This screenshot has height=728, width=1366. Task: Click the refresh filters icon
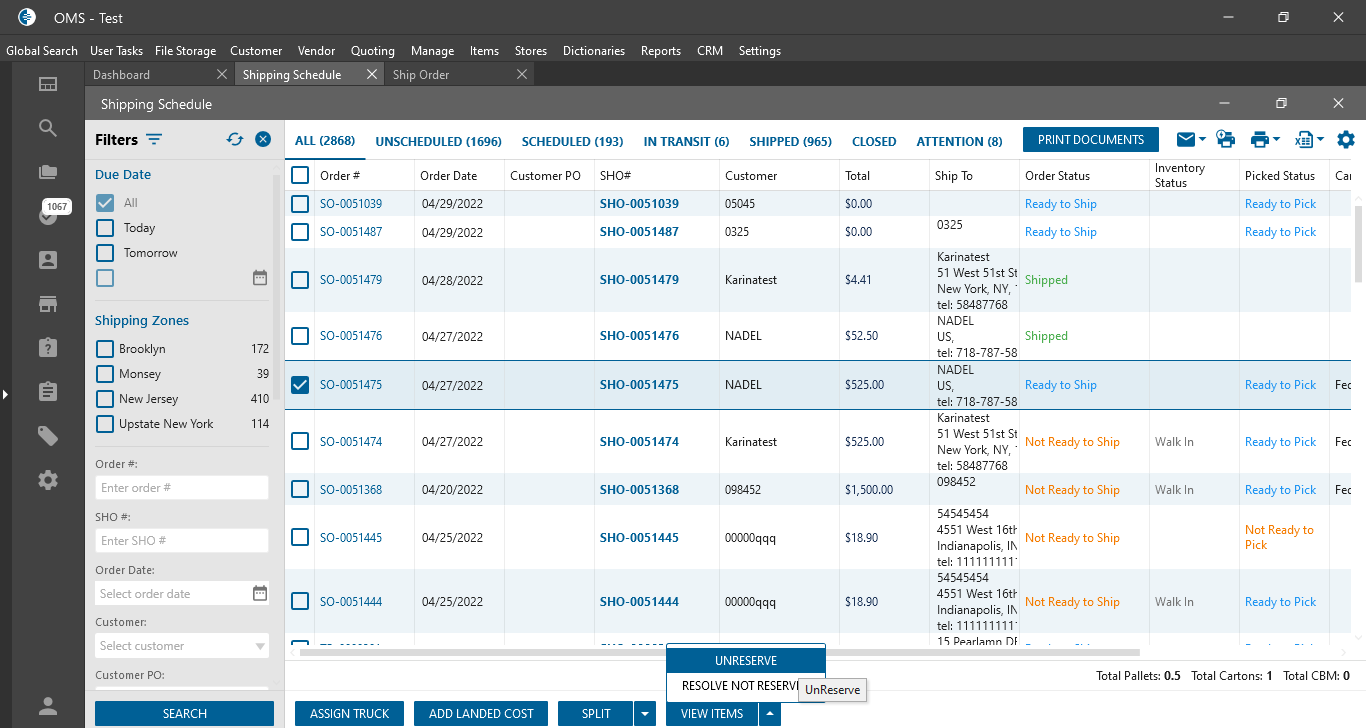(x=235, y=140)
